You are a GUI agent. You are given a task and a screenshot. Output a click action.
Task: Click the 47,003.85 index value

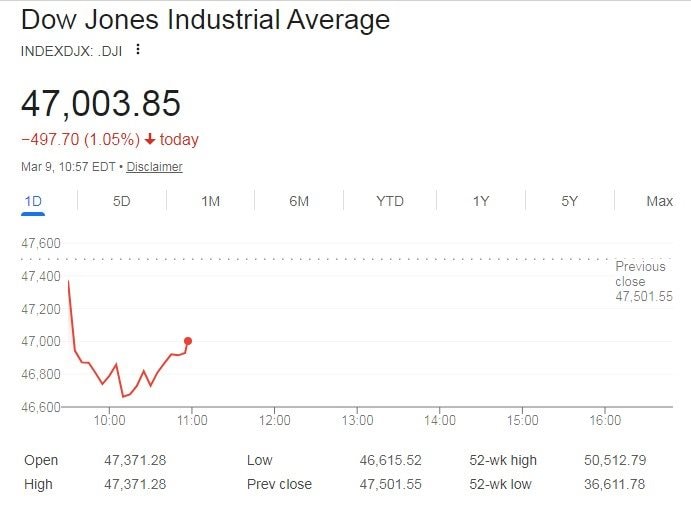(x=101, y=103)
